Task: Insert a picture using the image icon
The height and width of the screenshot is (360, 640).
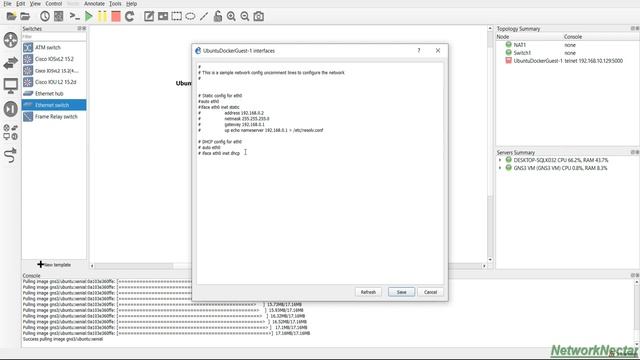Action: [163, 16]
